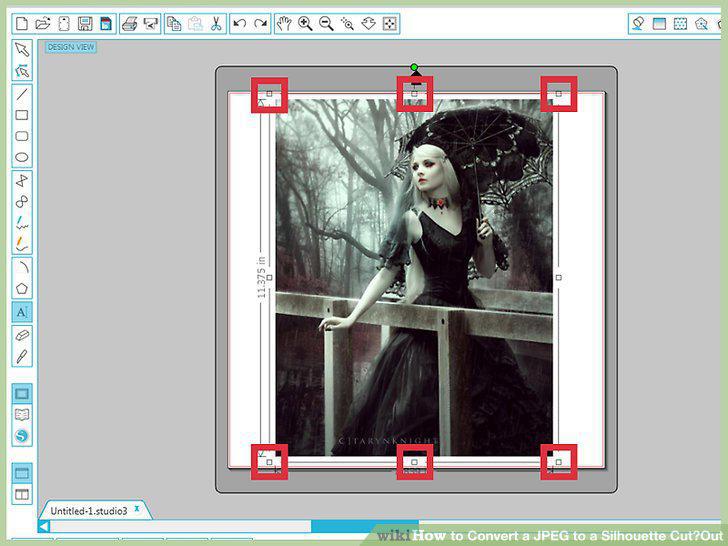Pick the Regular Polygon pentagon tool
Image resolution: width=728 pixels, height=546 pixels.
[x=22, y=288]
